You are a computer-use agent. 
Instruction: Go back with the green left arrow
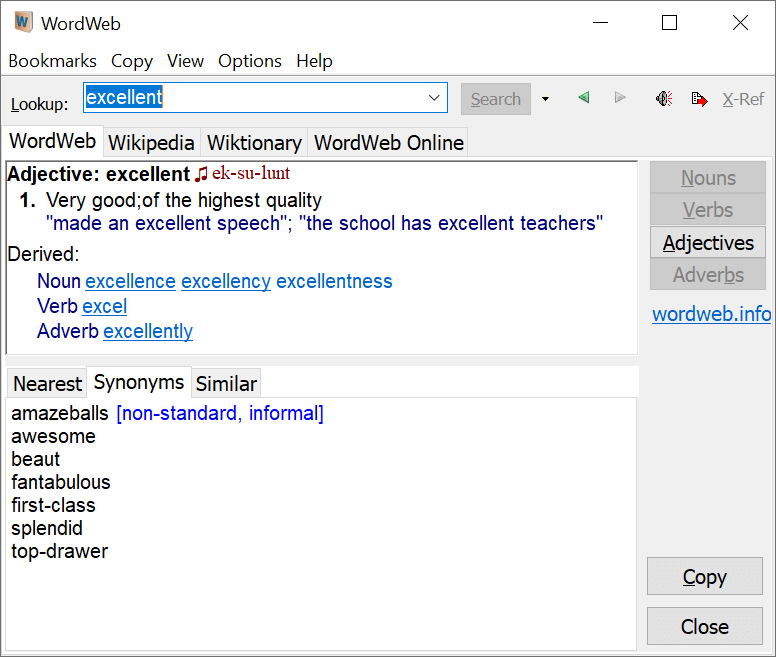584,97
